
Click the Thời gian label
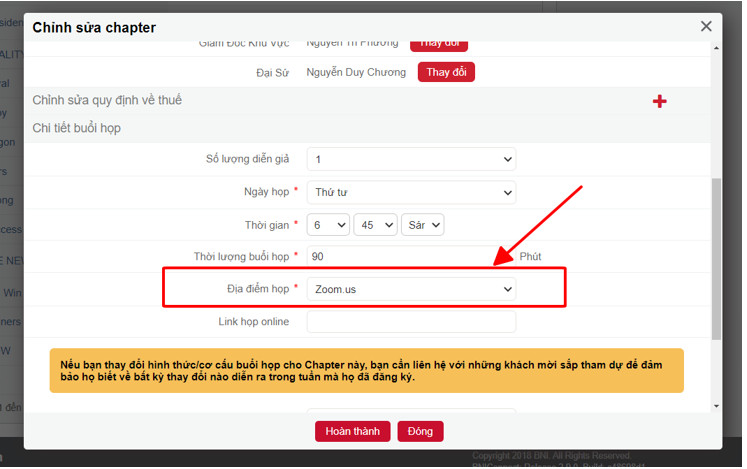(x=267, y=225)
